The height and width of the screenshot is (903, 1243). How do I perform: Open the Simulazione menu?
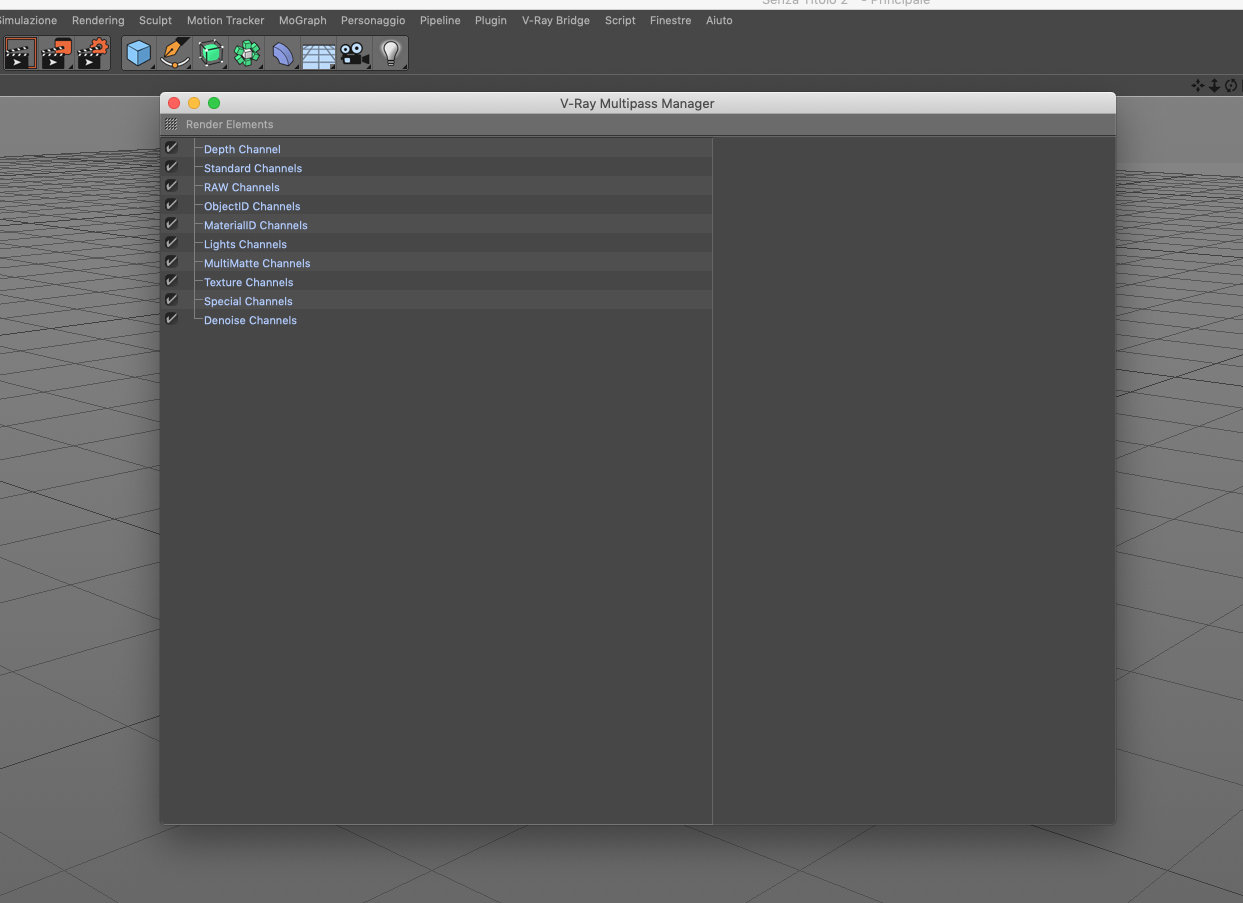28,20
